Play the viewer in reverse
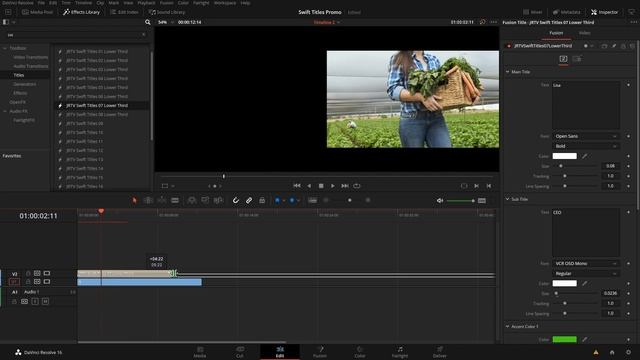This screenshot has height=360, width=640. click(309, 186)
